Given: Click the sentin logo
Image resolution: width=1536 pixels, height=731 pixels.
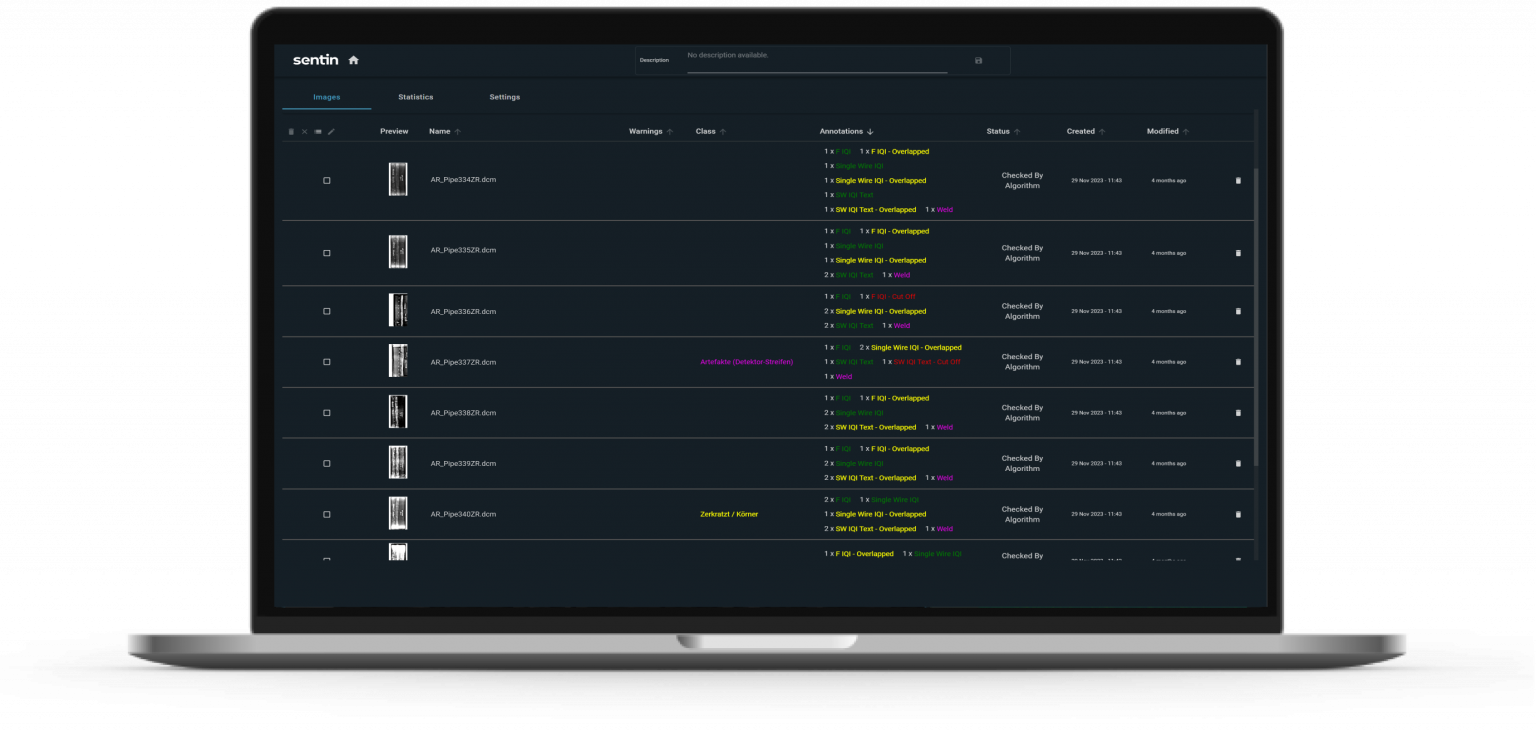Looking at the screenshot, I should point(315,60).
